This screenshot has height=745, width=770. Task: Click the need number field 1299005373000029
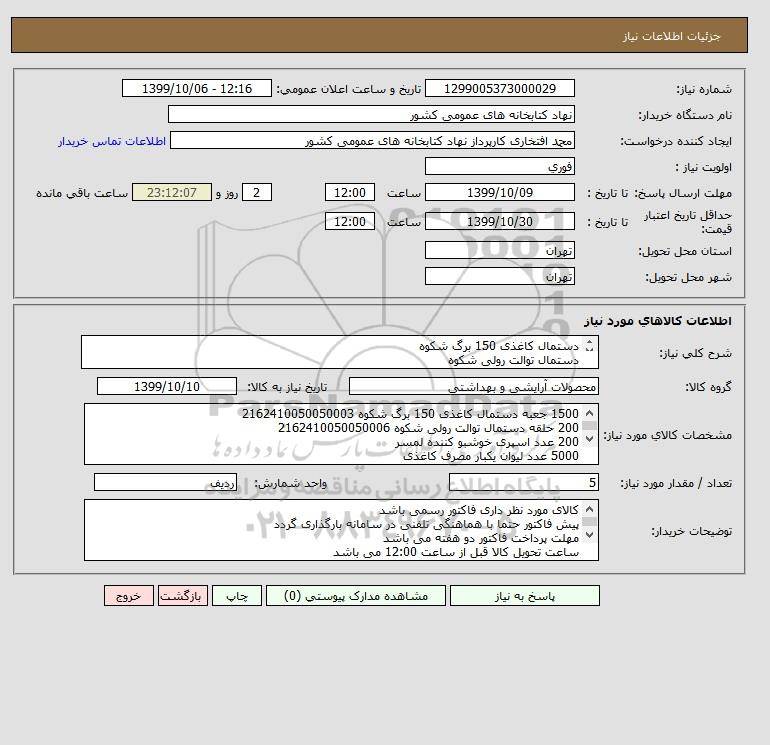point(499,88)
